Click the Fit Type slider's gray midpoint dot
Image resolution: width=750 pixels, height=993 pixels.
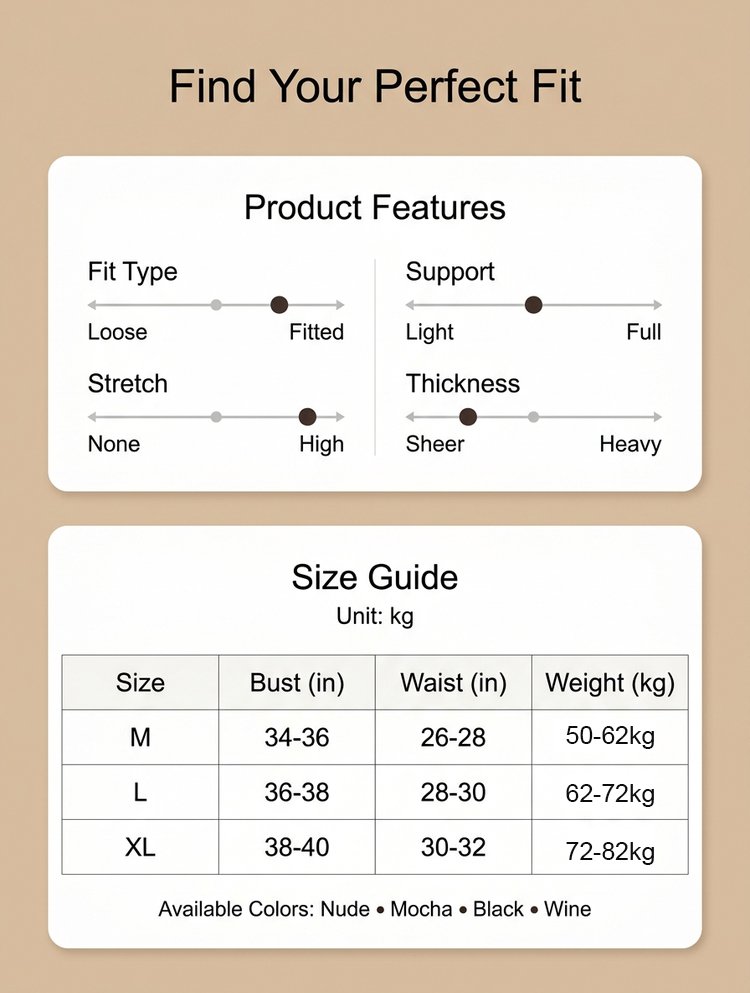[216, 305]
